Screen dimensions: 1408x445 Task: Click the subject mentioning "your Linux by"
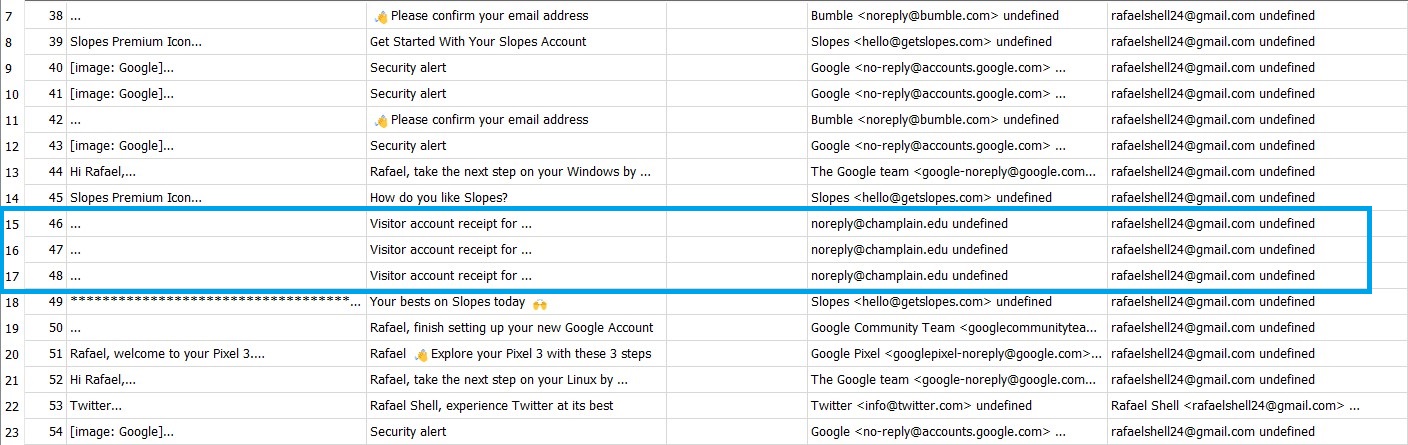[x=498, y=380]
